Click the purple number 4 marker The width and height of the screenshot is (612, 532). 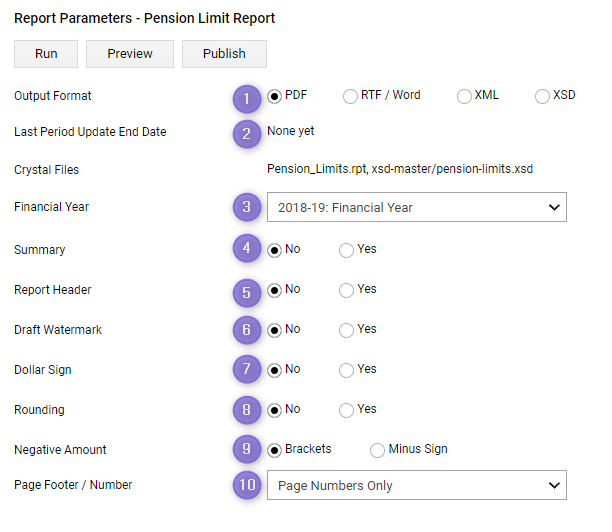point(247,248)
